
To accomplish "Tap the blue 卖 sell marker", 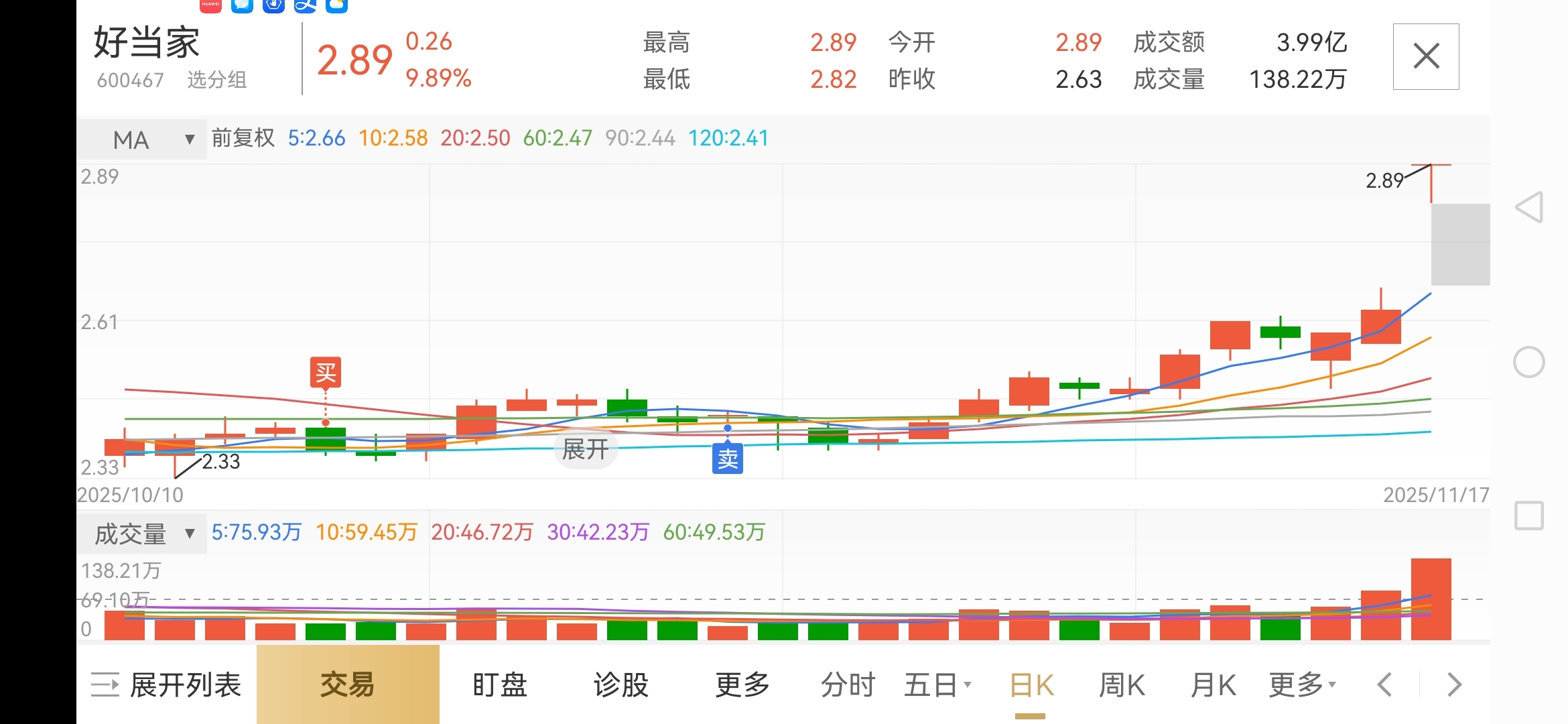I will (x=728, y=459).
